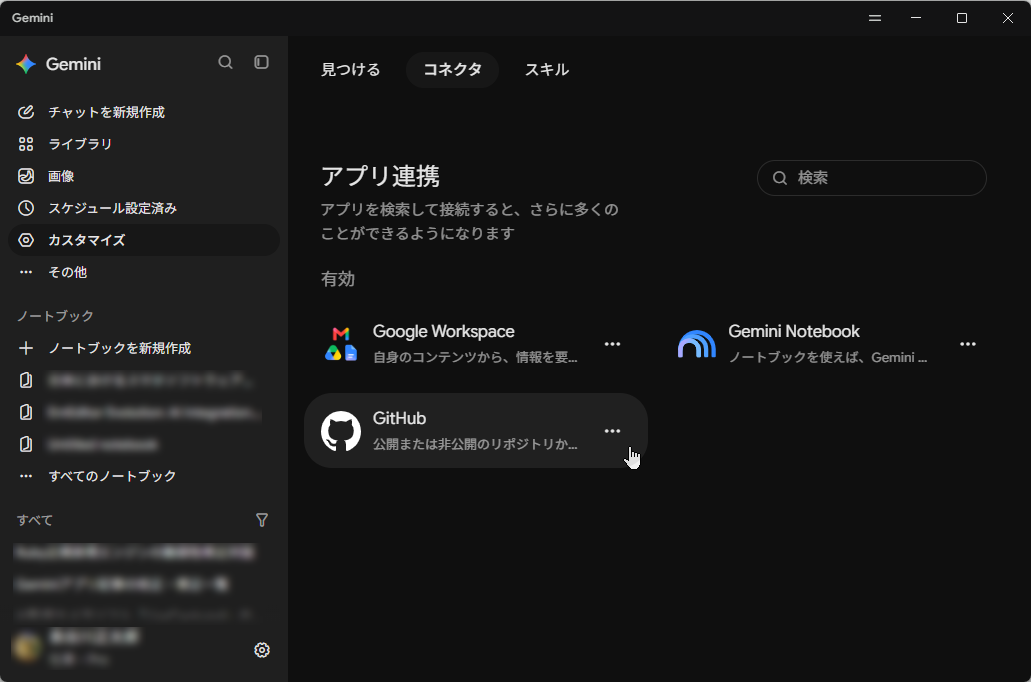The height and width of the screenshot is (682, 1031).
Task: Click the plus icon for new notebook
Action: coord(26,348)
